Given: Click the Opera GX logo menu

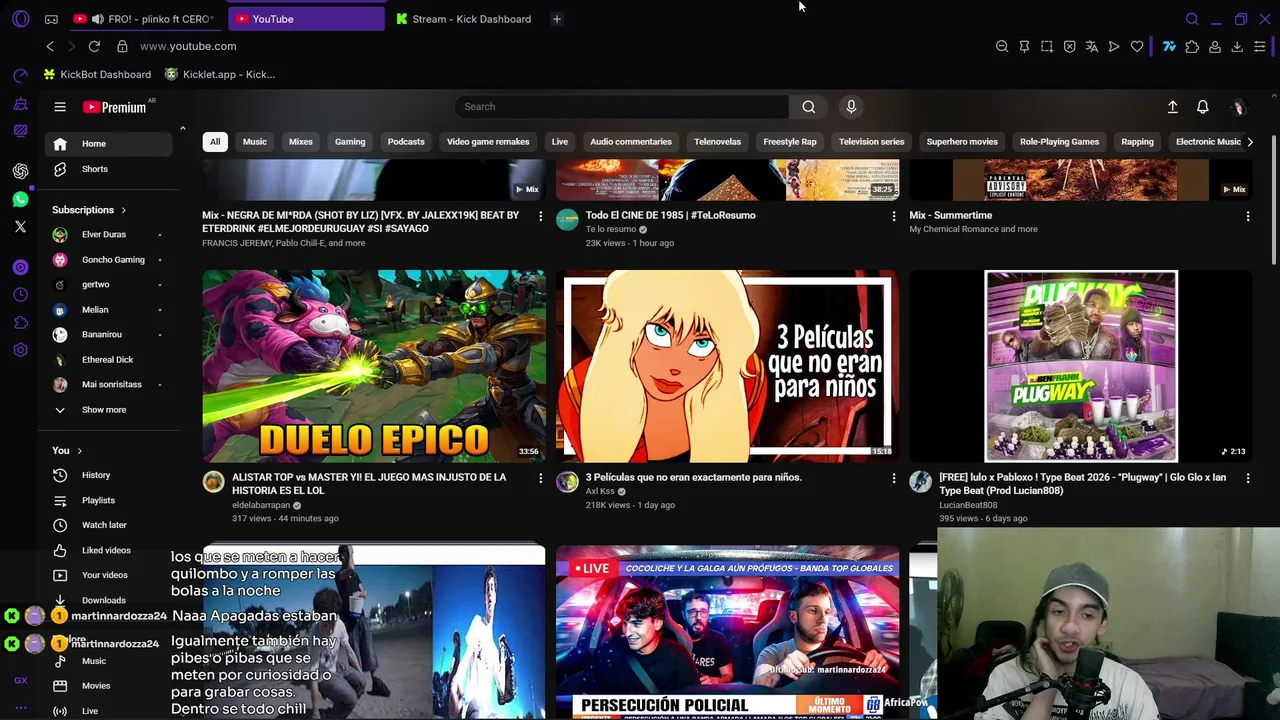Looking at the screenshot, I should coord(20,19).
